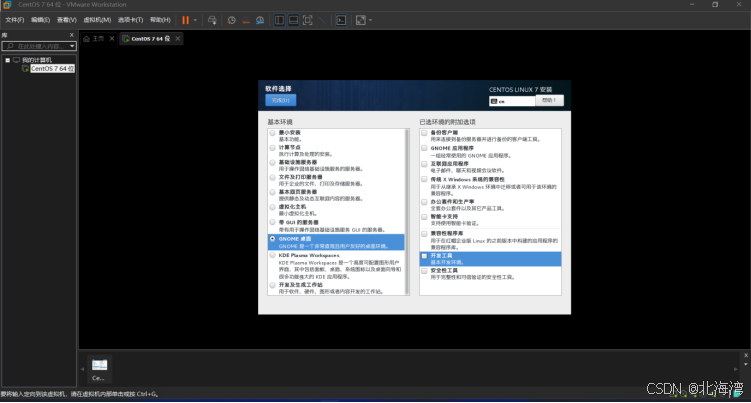Click the stretch guest display icon
This screenshot has width=751, height=403.
coord(361,20)
